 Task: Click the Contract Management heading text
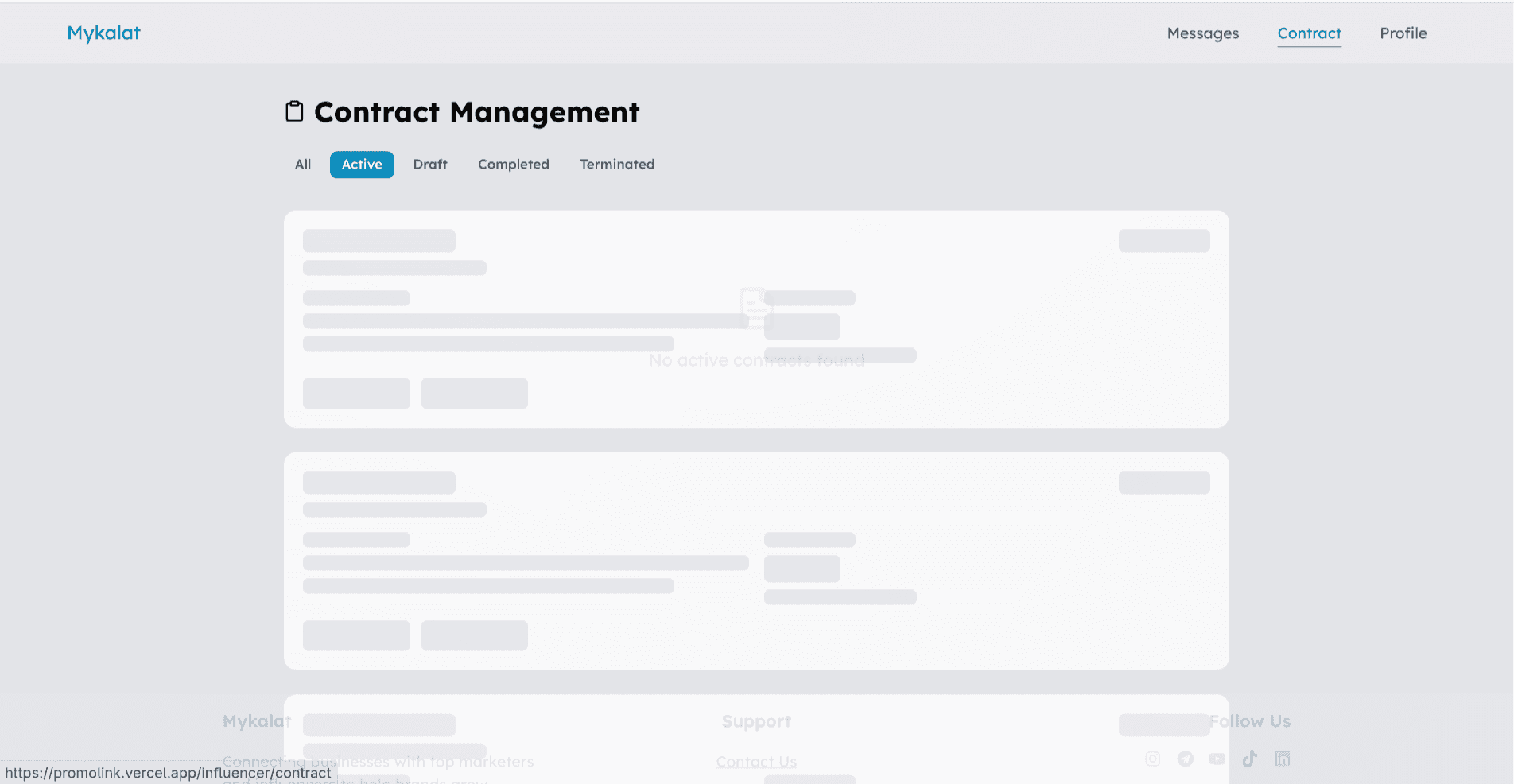(476, 112)
